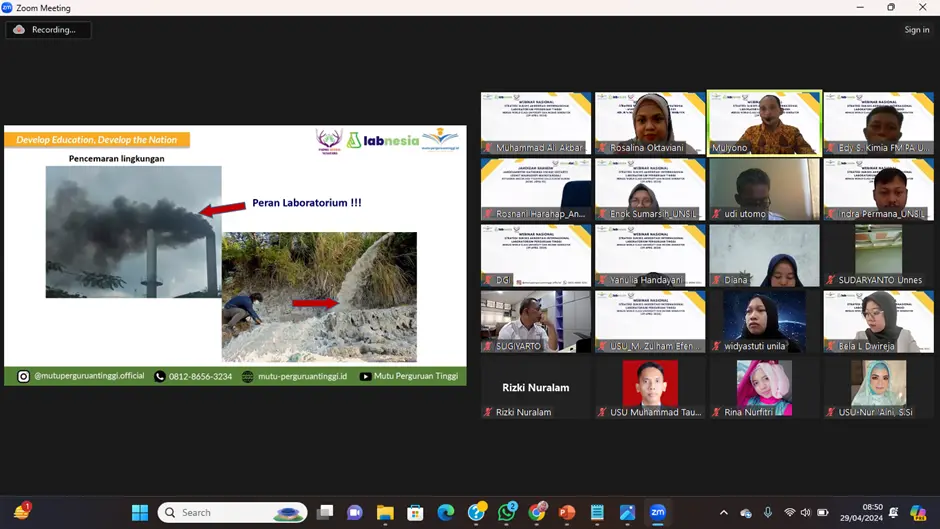
Task: Click the OneDrive cloud tray icon
Action: 746,513
